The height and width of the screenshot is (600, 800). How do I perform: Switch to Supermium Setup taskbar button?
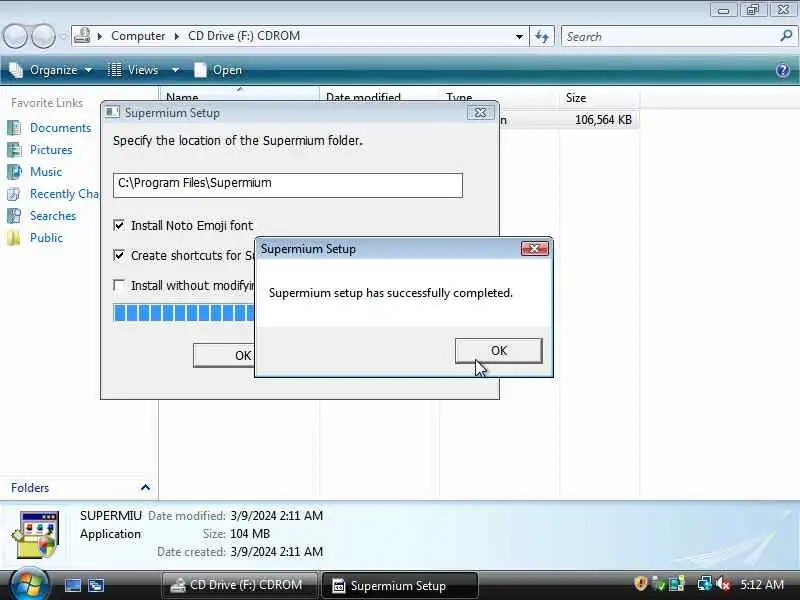tap(399, 585)
